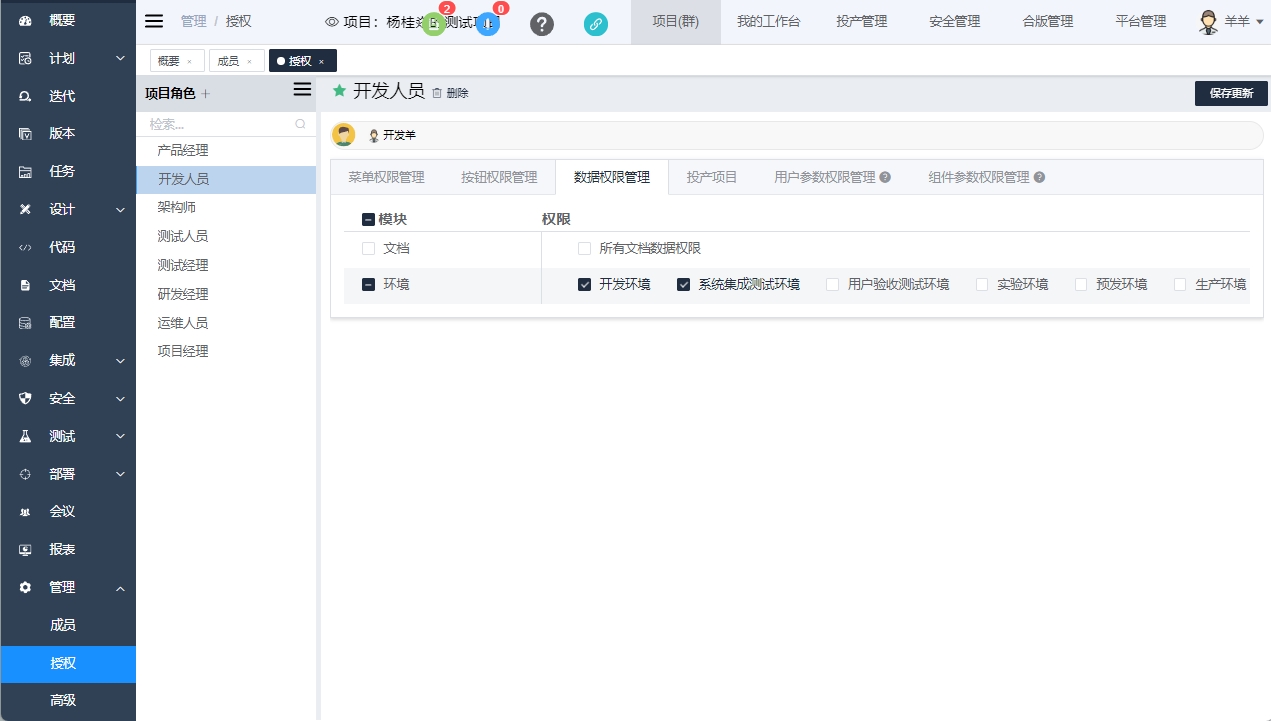Viewport: 1271px width, 721px height.
Task: Switch to the 菜单权限管理 tab
Action: 386,177
